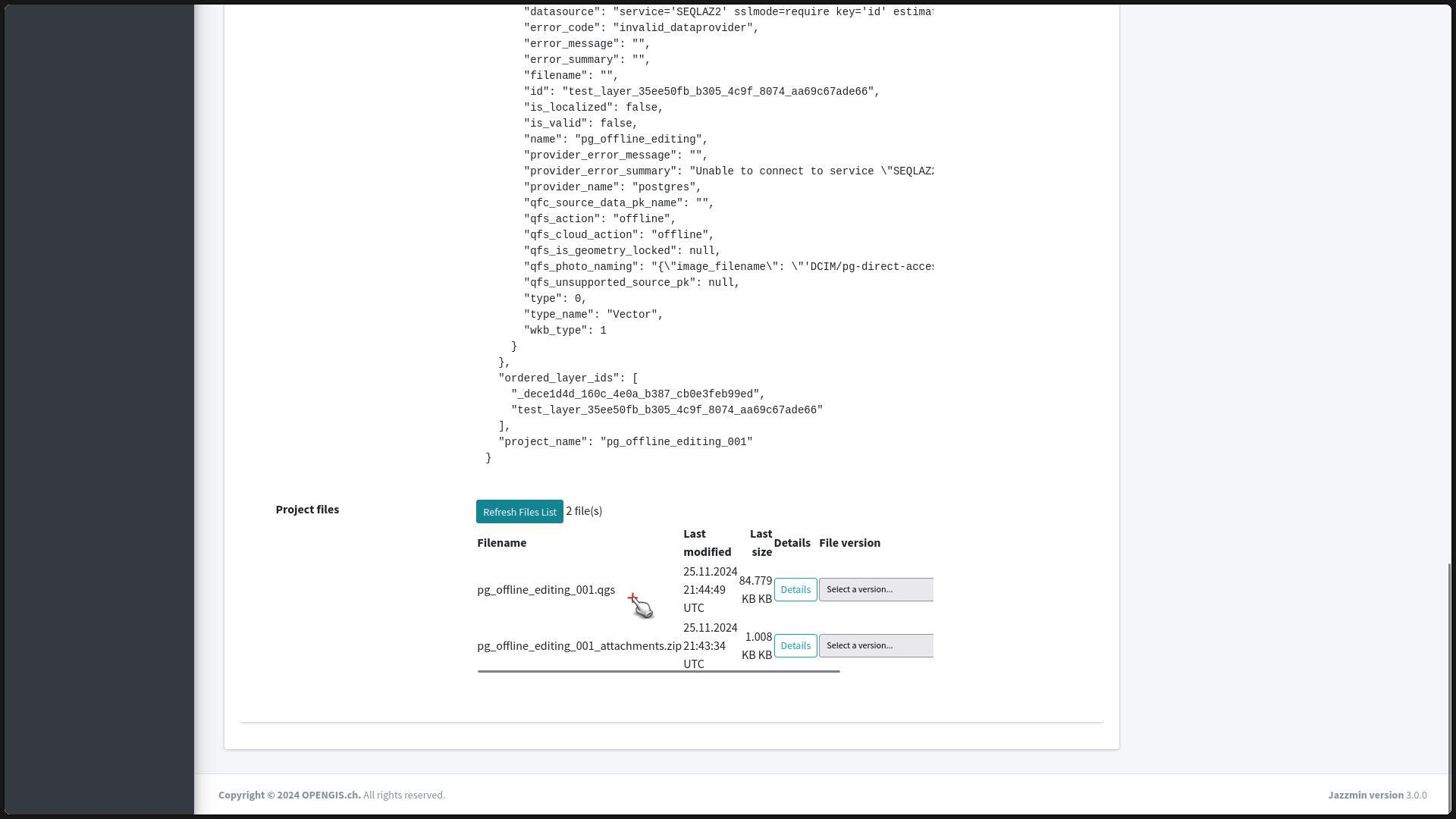The width and height of the screenshot is (1456, 819).
Task: Click the "ordered_layer_ids" JSON key
Action: click(x=560, y=378)
